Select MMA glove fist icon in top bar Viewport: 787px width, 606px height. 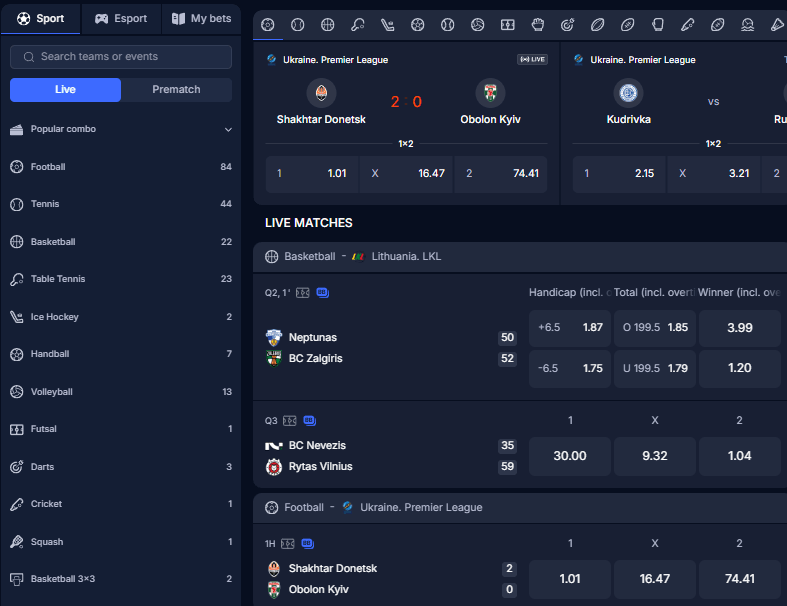[538, 25]
